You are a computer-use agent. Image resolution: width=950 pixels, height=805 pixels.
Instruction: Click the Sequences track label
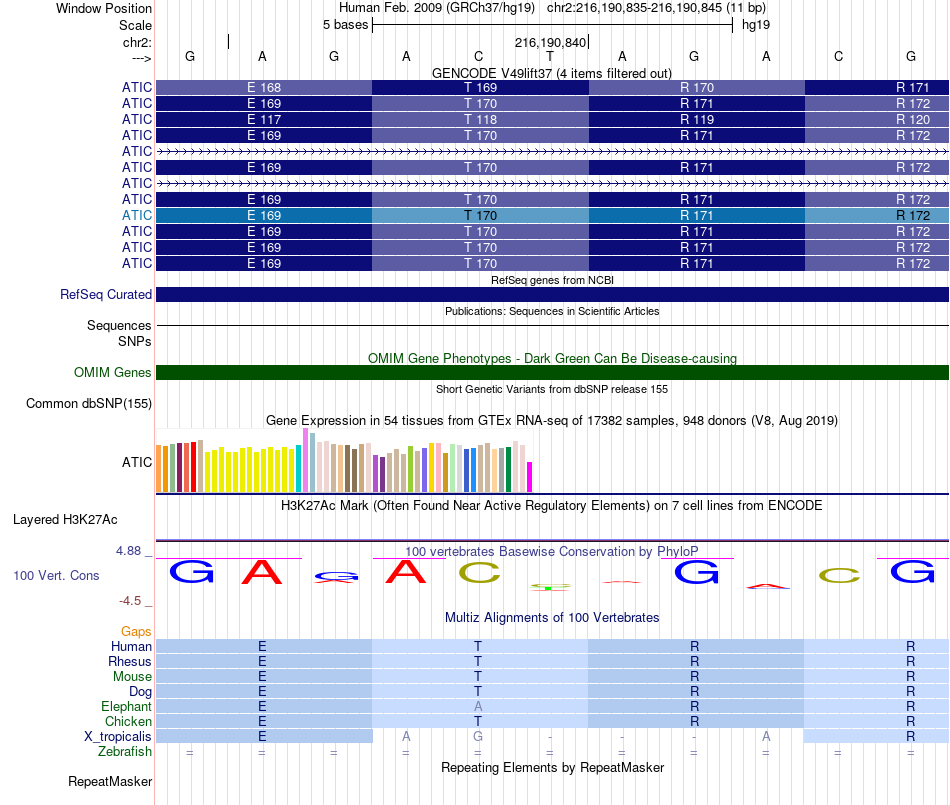coord(119,325)
